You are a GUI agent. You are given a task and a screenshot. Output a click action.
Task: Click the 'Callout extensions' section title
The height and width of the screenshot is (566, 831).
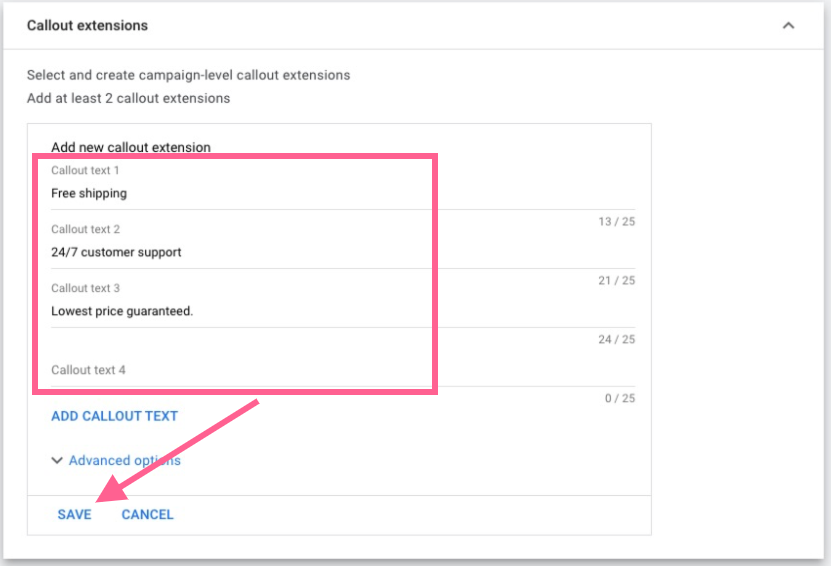point(87,25)
